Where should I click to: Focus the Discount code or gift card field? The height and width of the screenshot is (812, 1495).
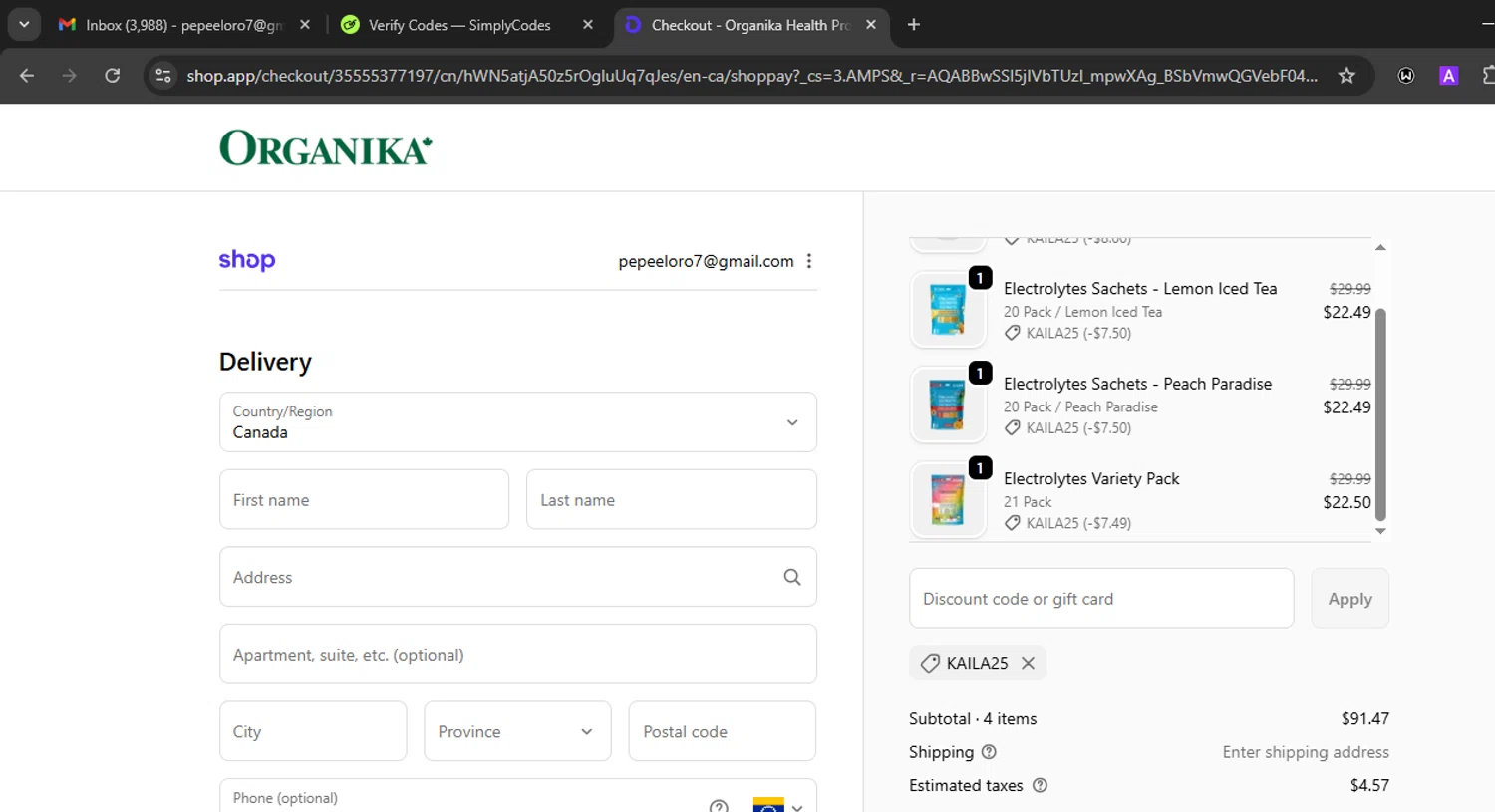[1101, 599]
